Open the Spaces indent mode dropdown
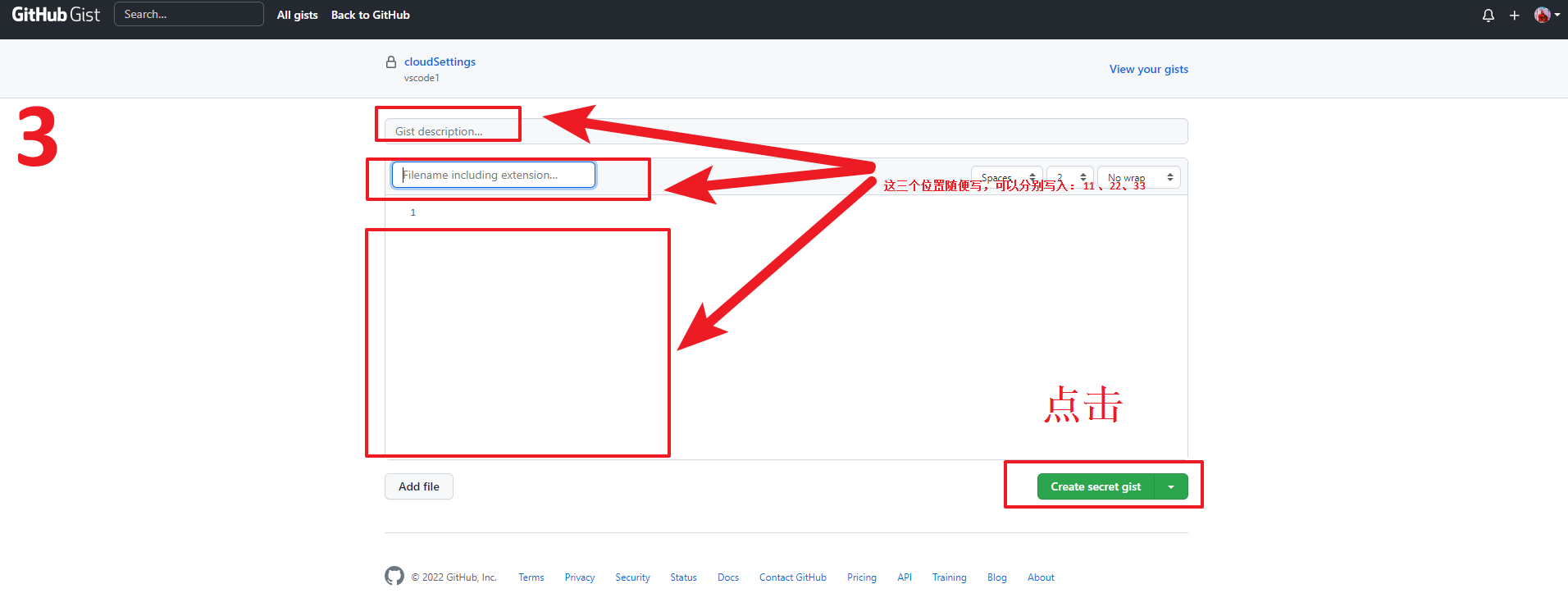The height and width of the screenshot is (616, 1568). [1007, 177]
